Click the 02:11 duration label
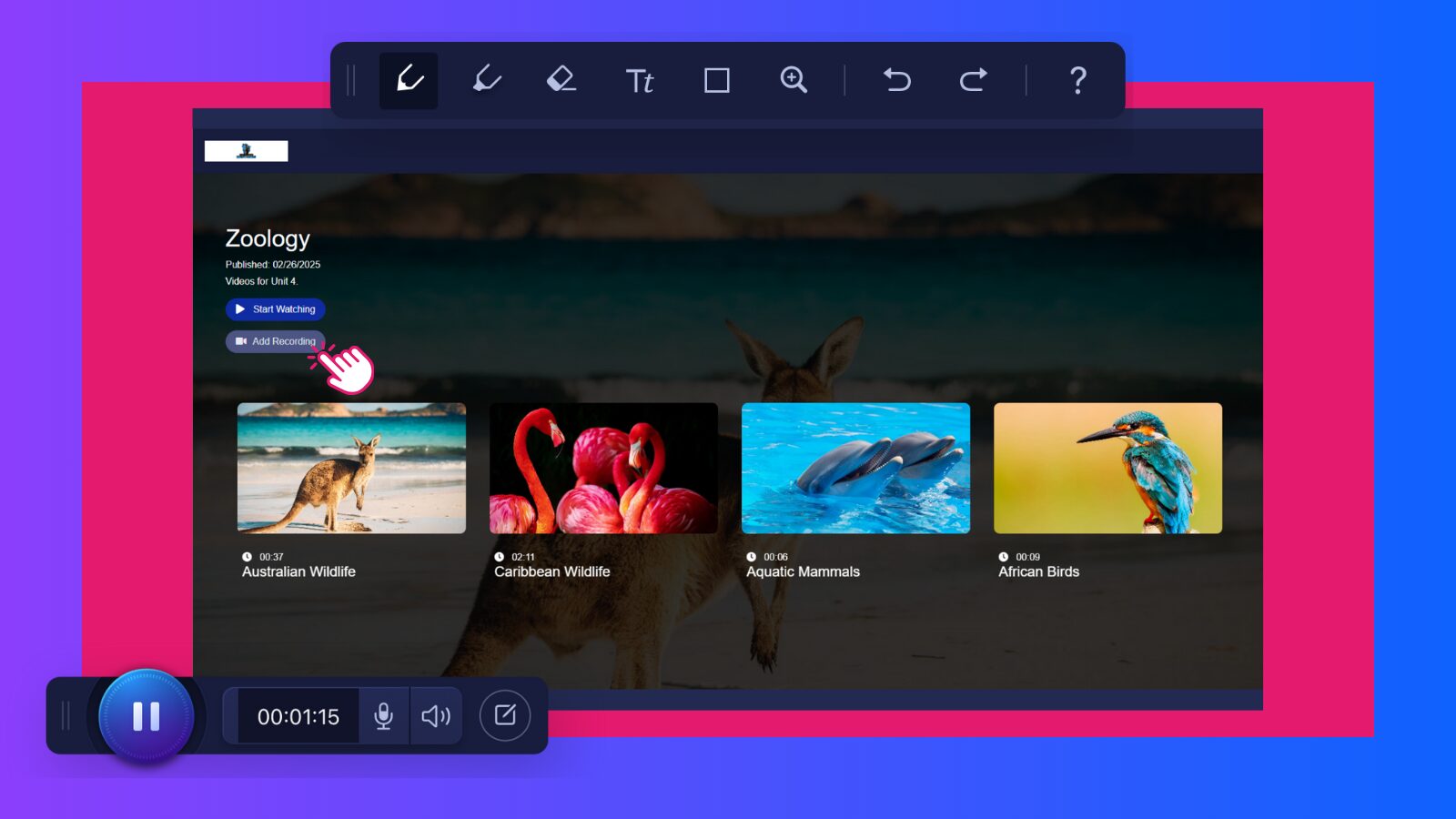The width and height of the screenshot is (1456, 819). (x=523, y=557)
